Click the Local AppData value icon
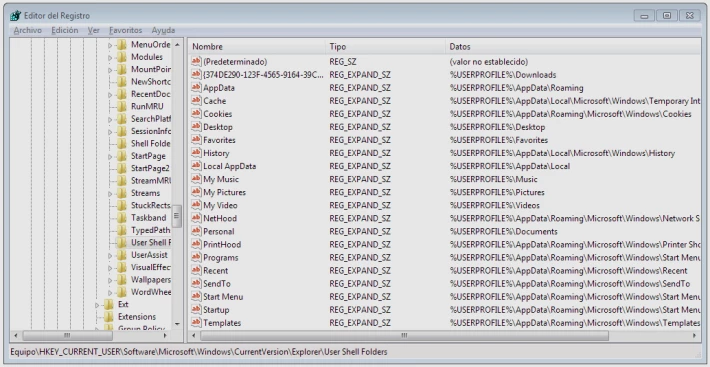 [196, 166]
